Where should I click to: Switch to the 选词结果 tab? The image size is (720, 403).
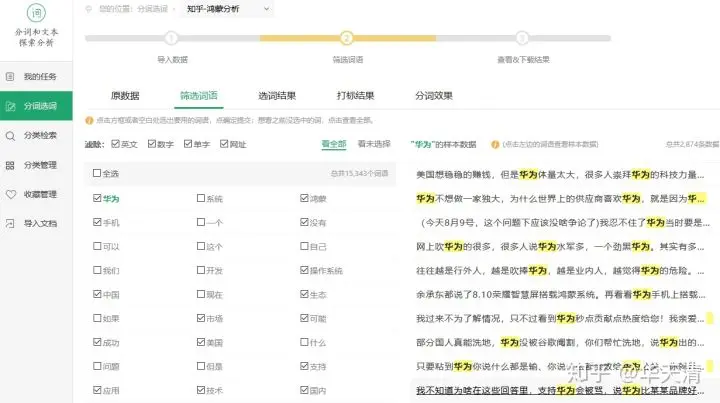(x=277, y=95)
